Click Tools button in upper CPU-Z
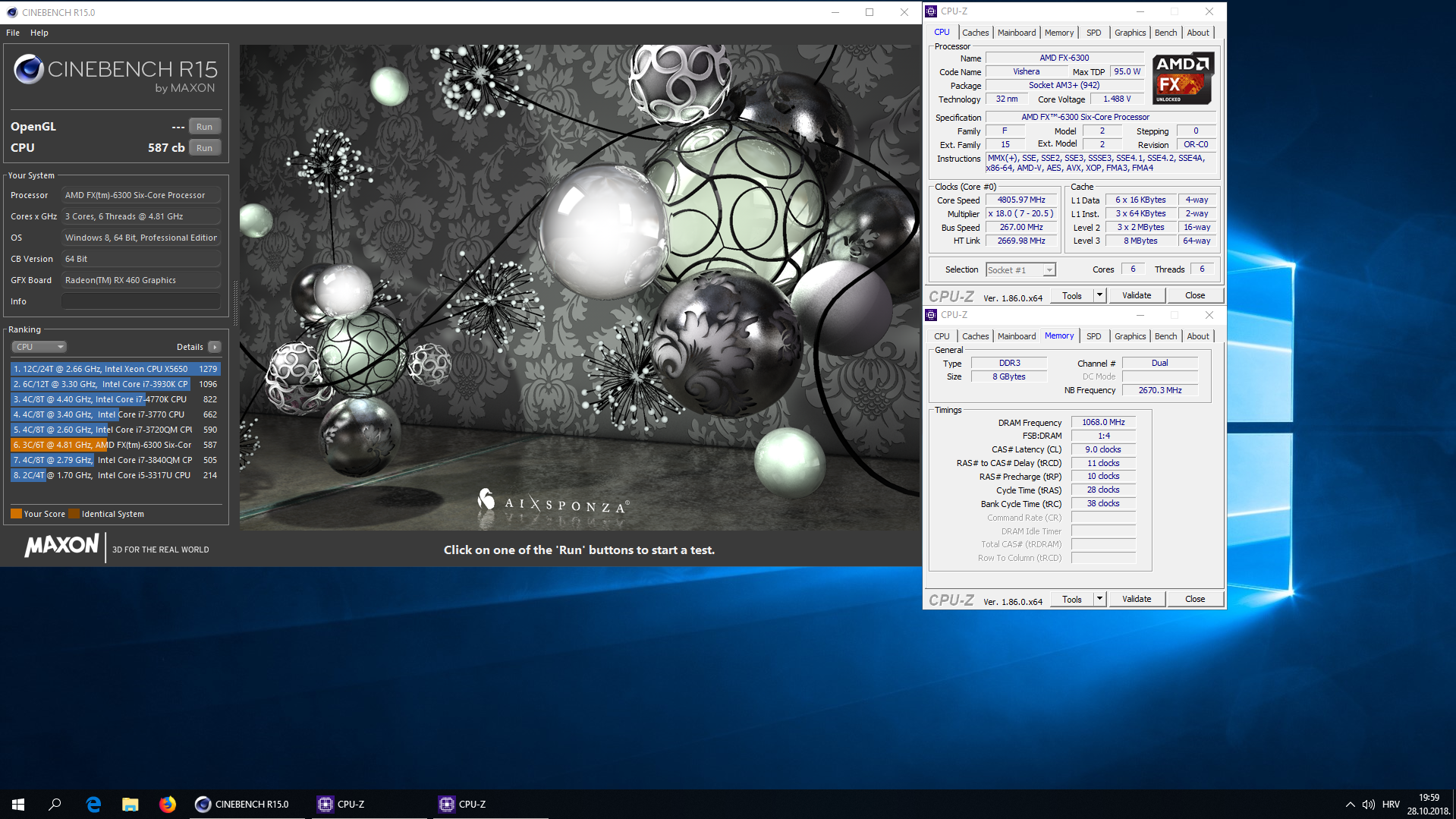This screenshot has height=819, width=1456. pos(1072,295)
